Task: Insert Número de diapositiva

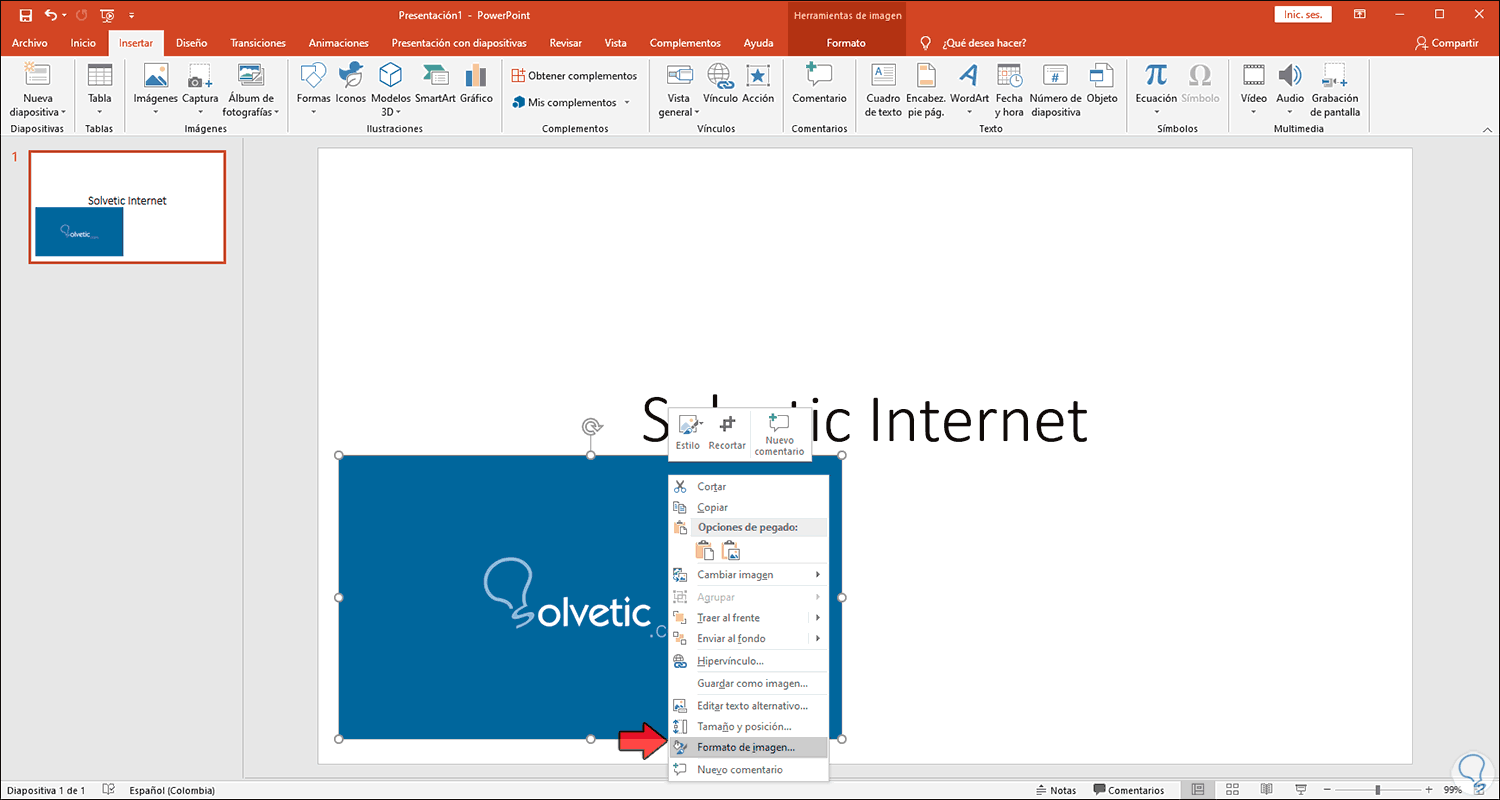Action: click(1055, 90)
